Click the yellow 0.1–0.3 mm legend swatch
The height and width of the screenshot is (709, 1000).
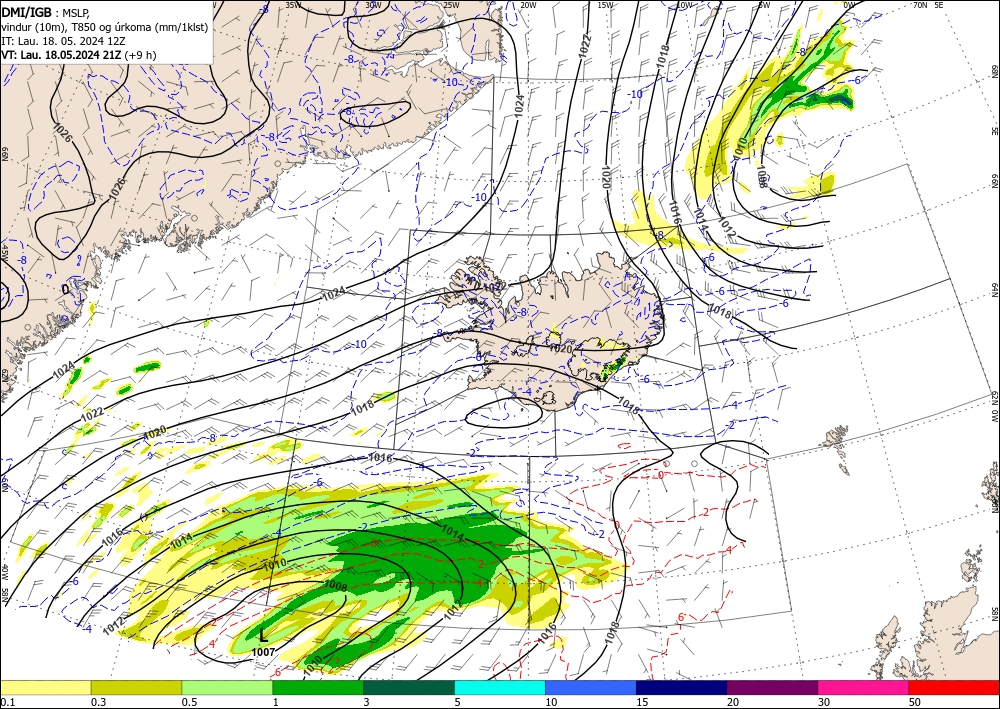(45, 688)
